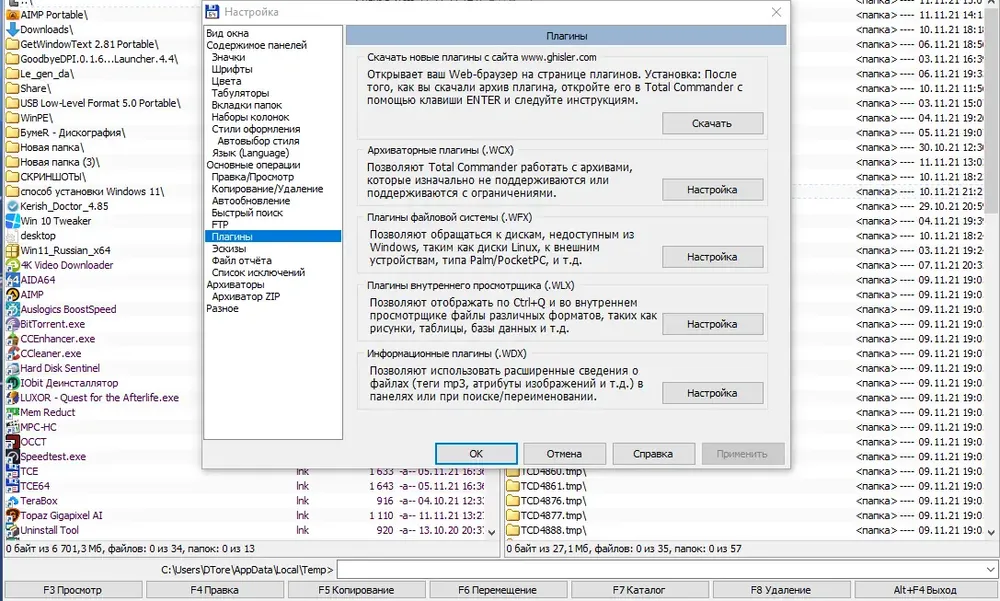Open the 'FTP' settings page
Image resolution: width=1000 pixels, height=601 pixels.
(220, 225)
